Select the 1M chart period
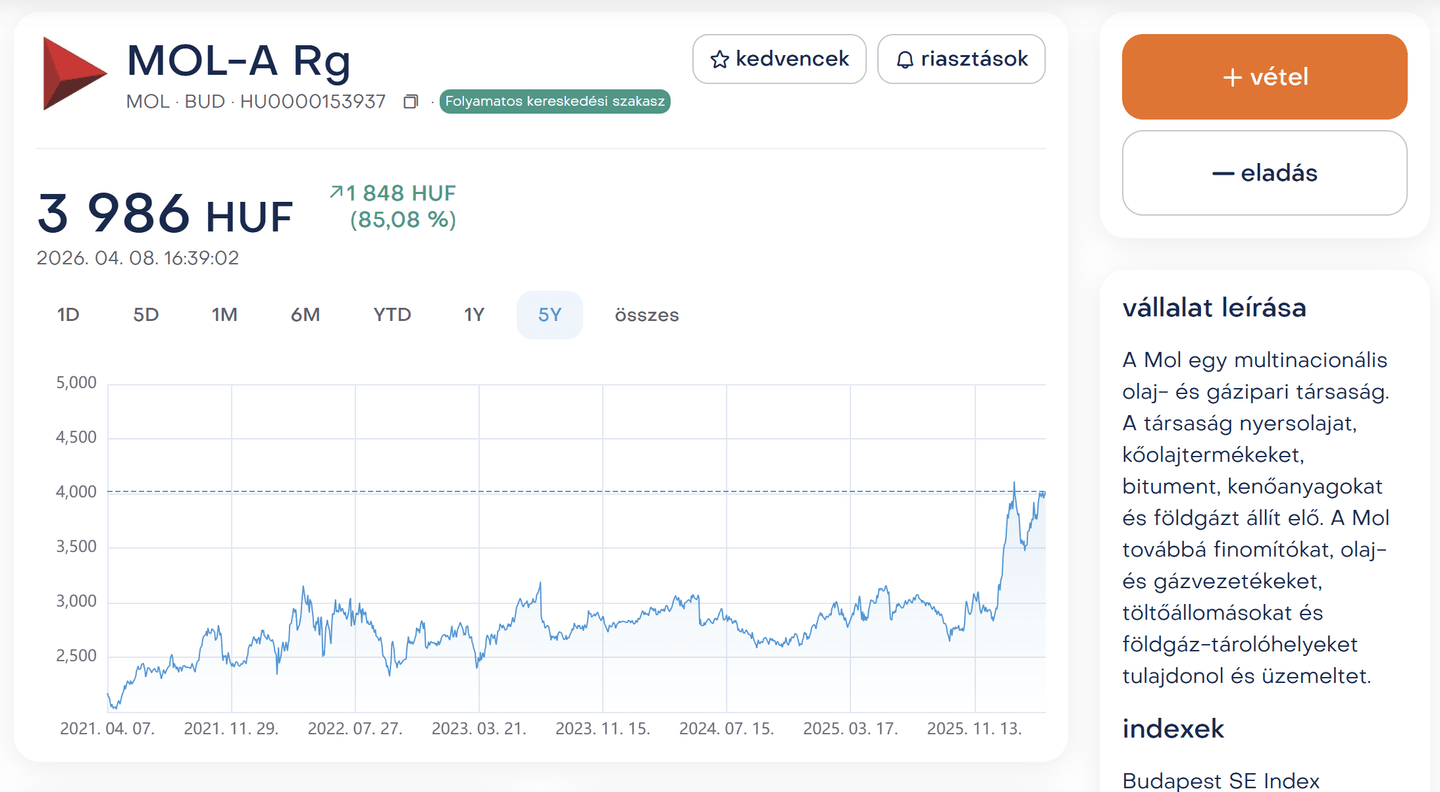The image size is (1440, 792). [224, 315]
